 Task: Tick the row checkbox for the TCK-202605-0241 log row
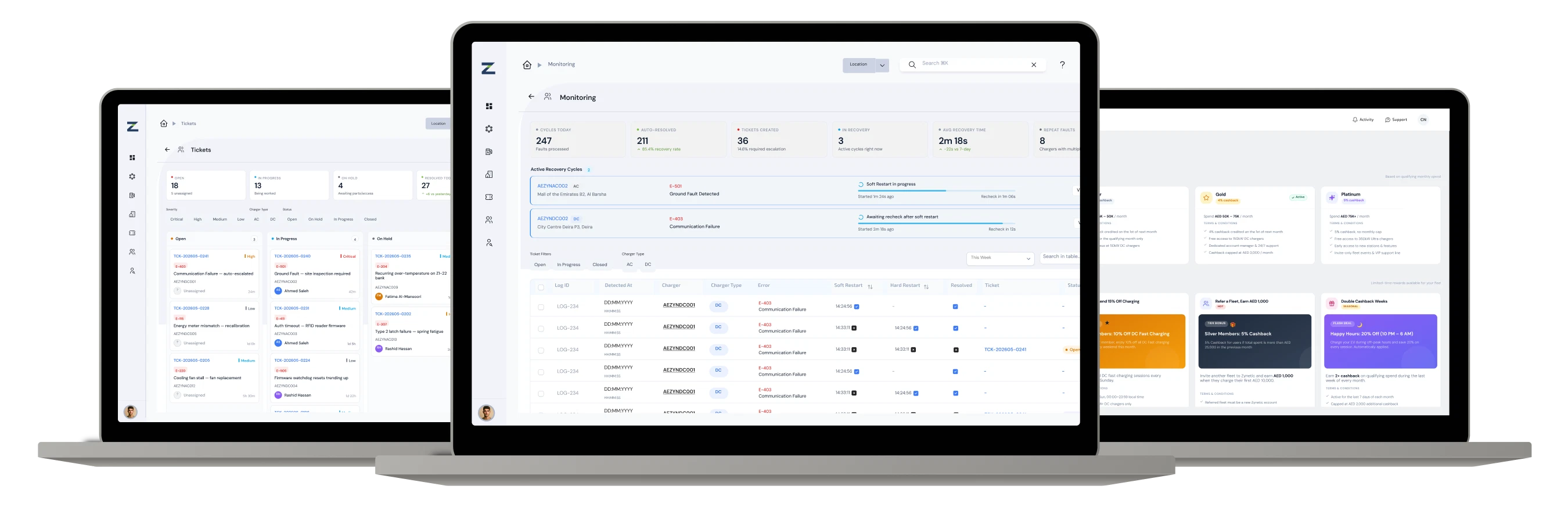[541, 350]
